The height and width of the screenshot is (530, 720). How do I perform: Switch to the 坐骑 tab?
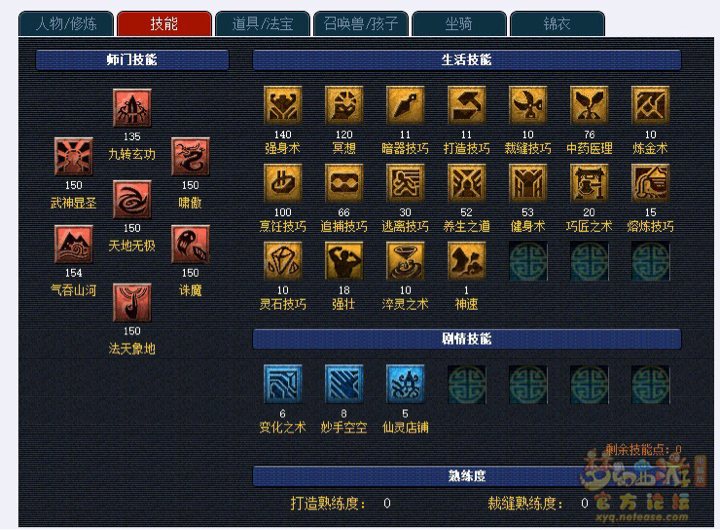[x=459, y=24]
